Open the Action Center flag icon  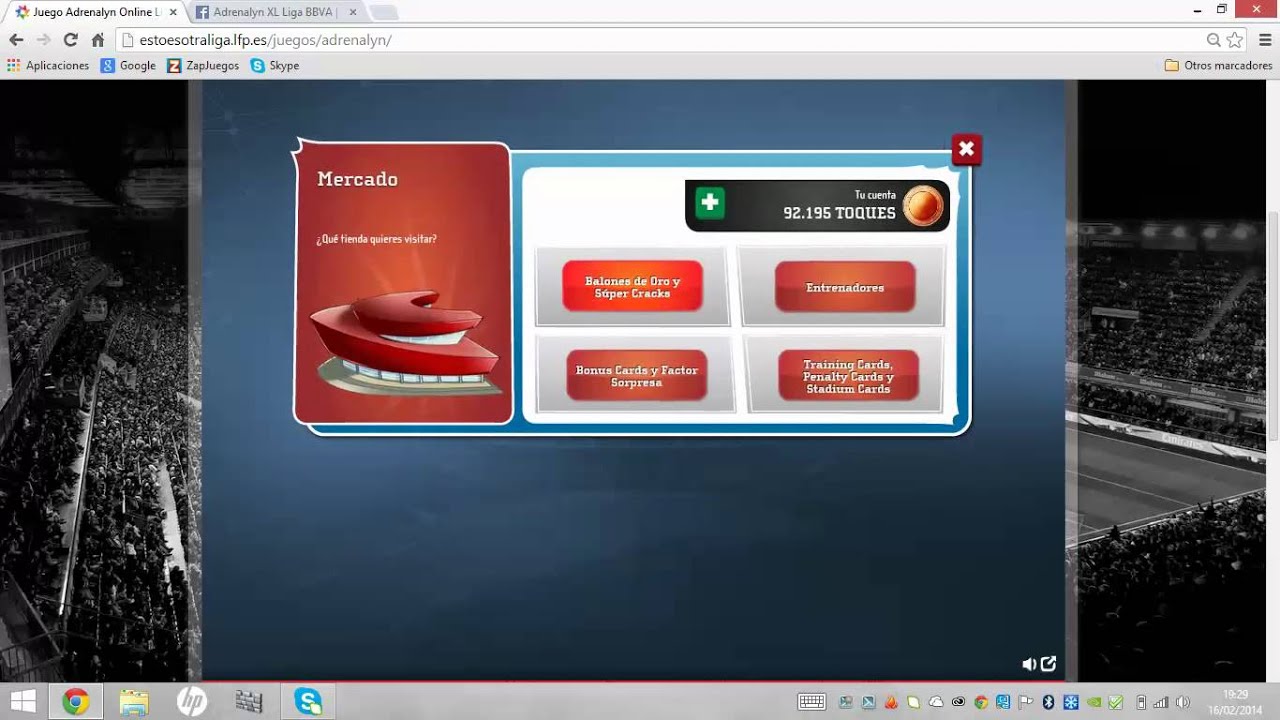click(1026, 702)
